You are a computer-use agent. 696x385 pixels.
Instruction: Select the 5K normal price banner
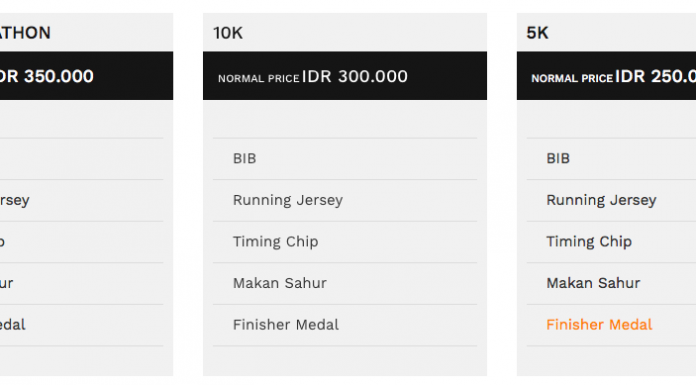pyautogui.click(x=606, y=75)
